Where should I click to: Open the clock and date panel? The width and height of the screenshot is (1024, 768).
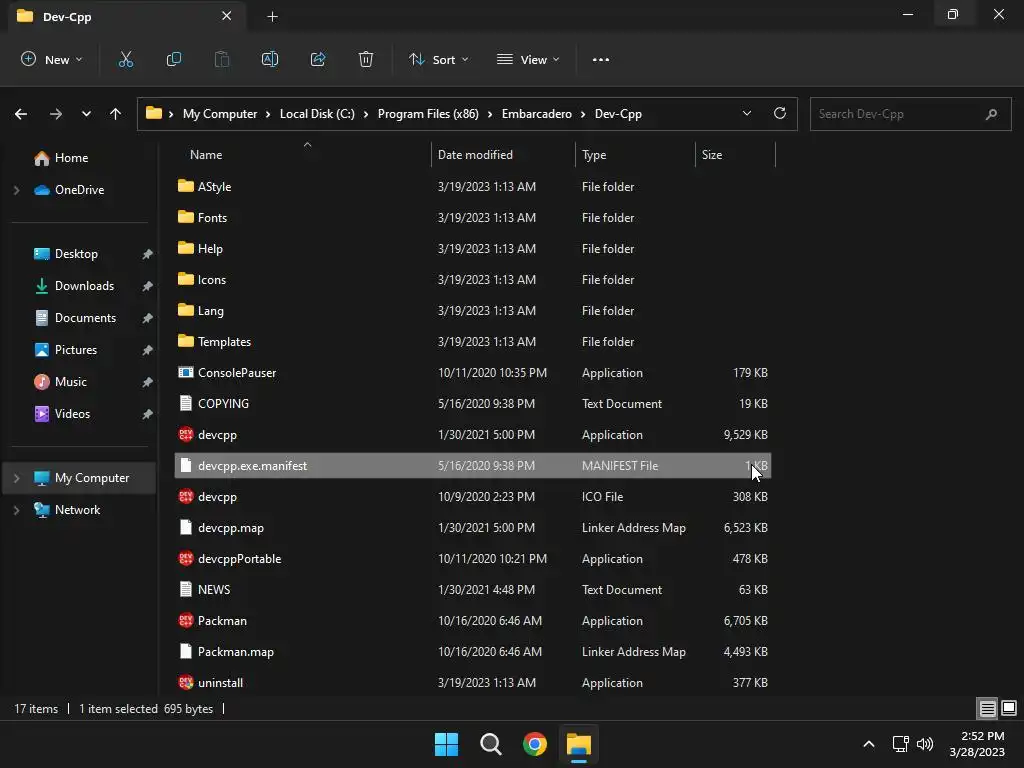click(977, 744)
